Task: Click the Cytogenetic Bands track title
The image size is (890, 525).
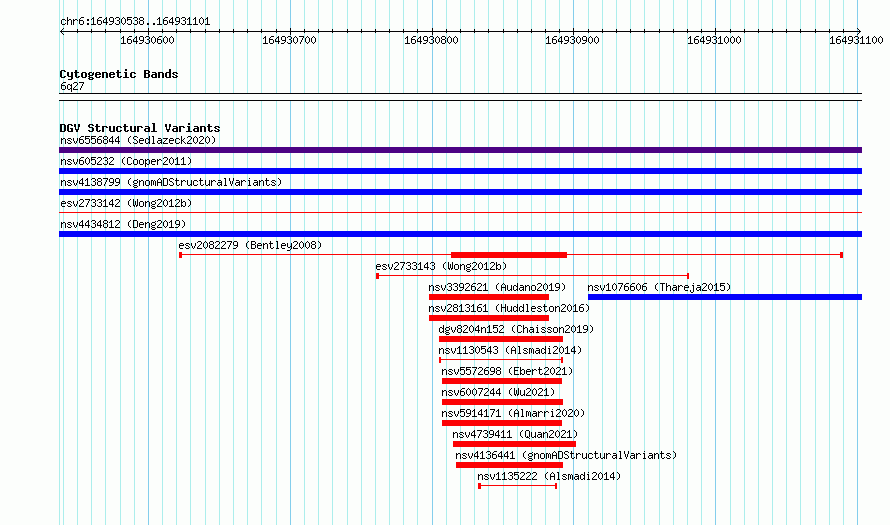Action: [119, 74]
